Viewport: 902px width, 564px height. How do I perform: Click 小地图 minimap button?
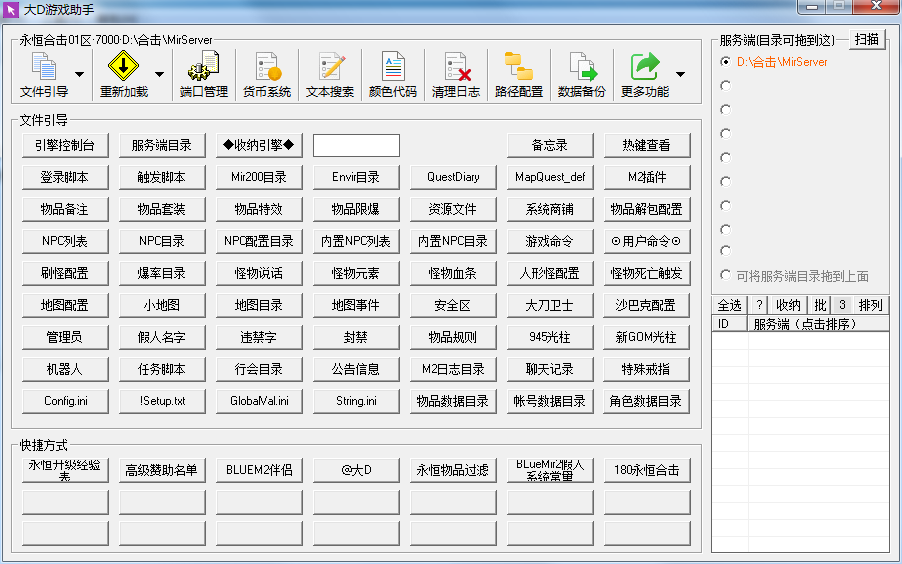[162, 305]
